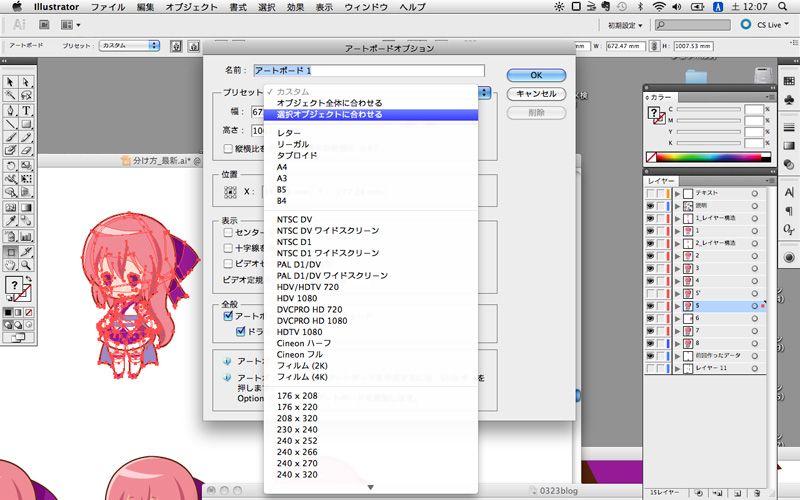Viewport: 800px width, 500px height.
Task: Select the Lasso tool
Action: tap(26, 95)
